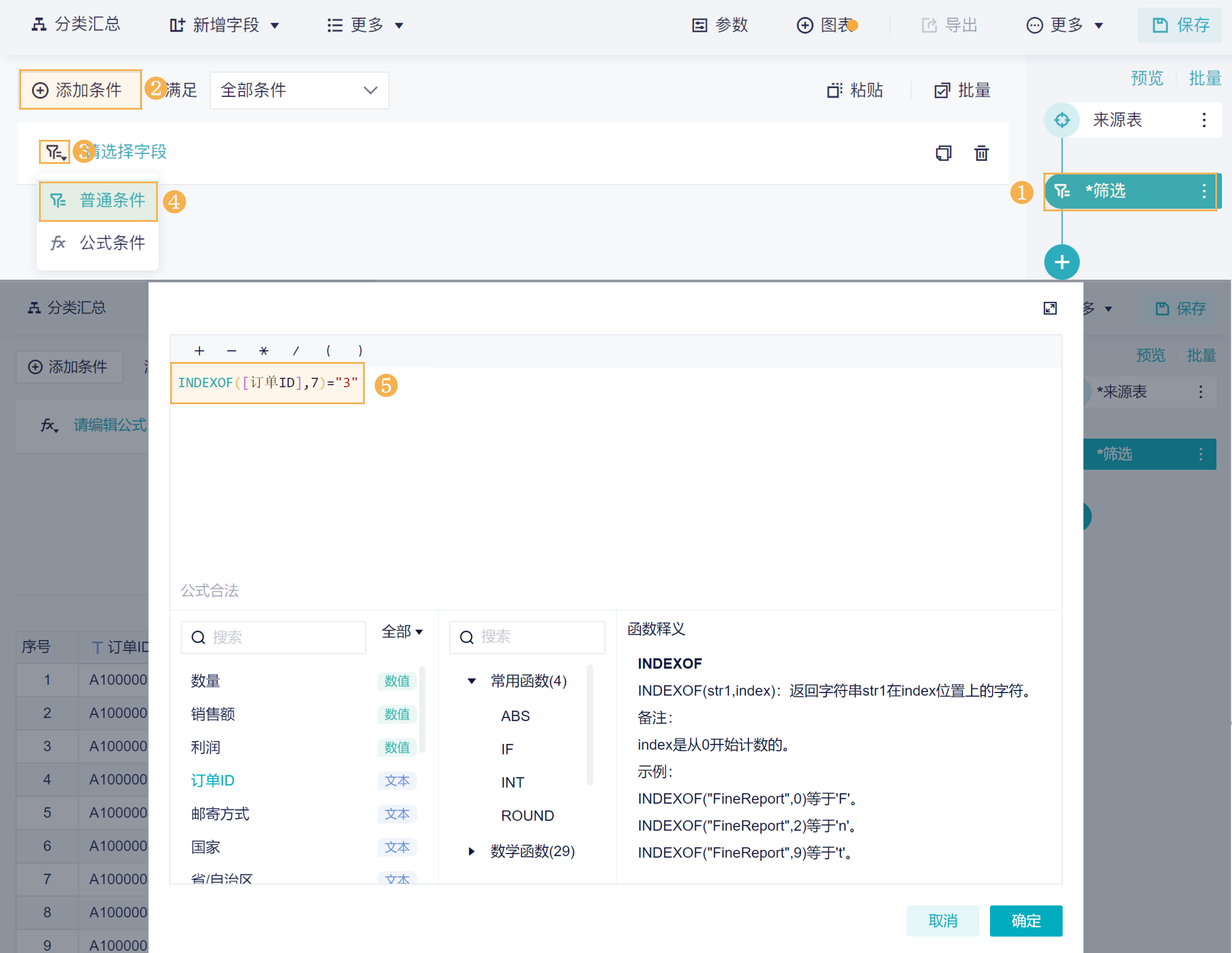Open 来源表 three-dot options menu
Screen dimensions: 1232x953
[x=1204, y=120]
